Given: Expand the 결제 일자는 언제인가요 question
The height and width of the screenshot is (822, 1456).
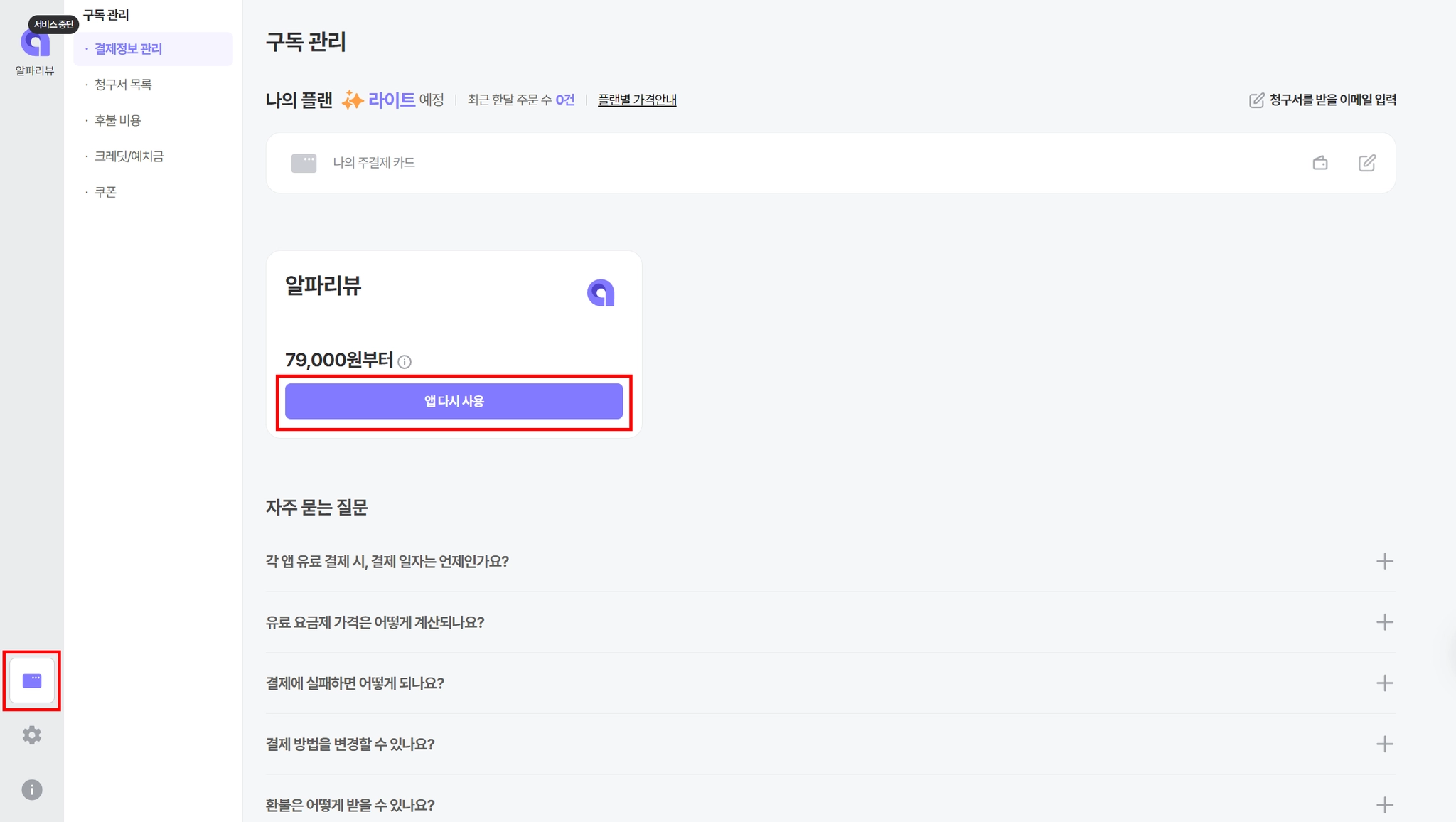Looking at the screenshot, I should tap(1384, 561).
